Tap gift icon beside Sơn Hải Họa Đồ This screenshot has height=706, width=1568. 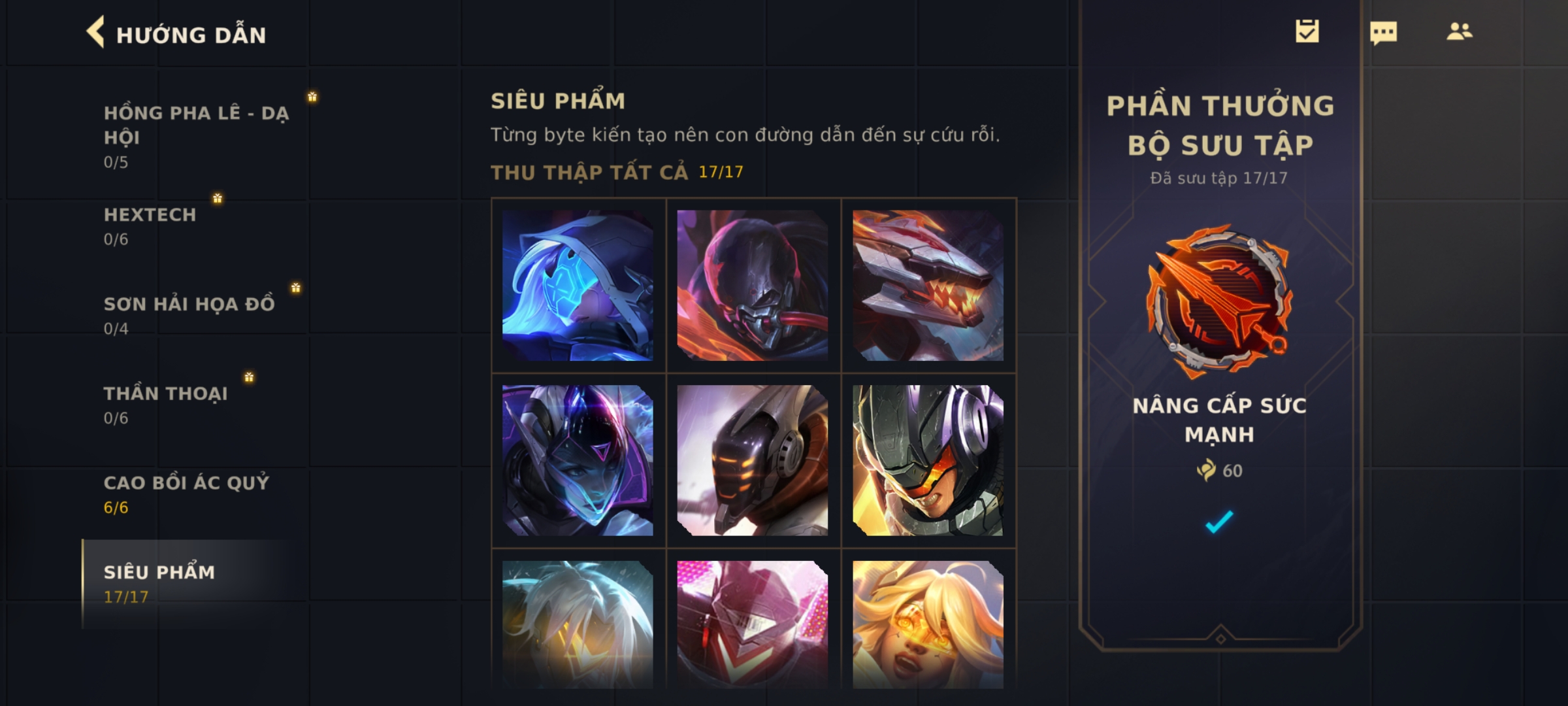point(296,288)
